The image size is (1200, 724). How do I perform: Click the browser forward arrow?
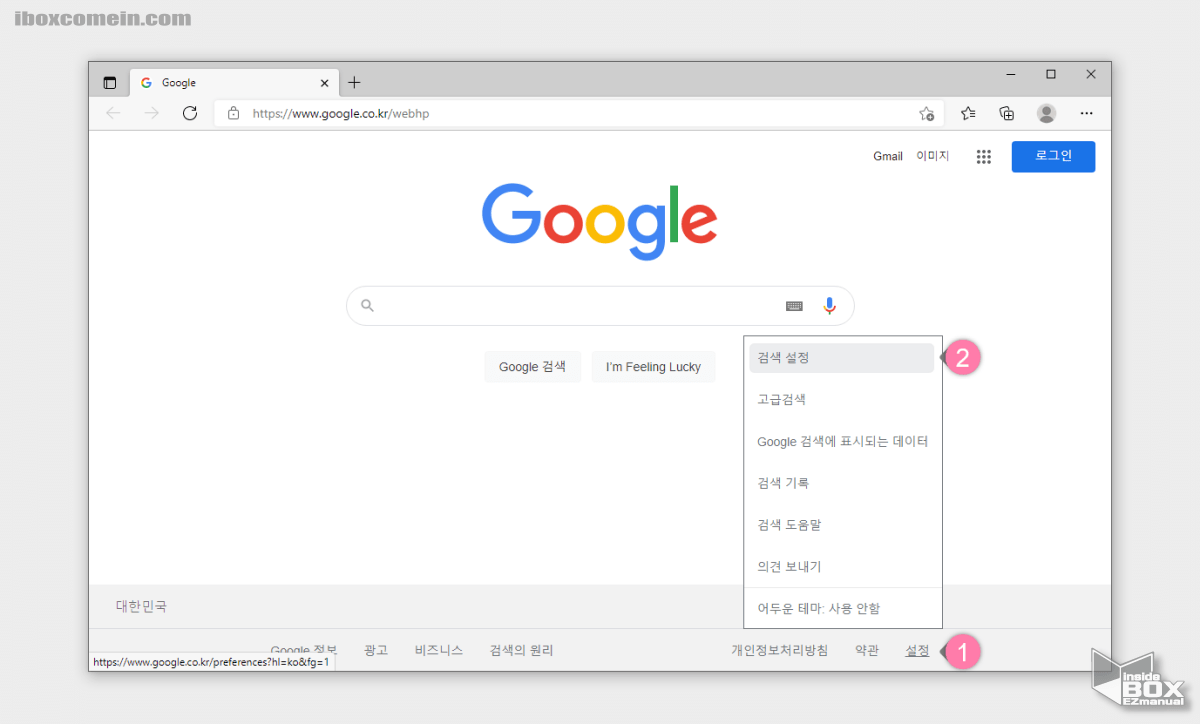tap(151, 113)
